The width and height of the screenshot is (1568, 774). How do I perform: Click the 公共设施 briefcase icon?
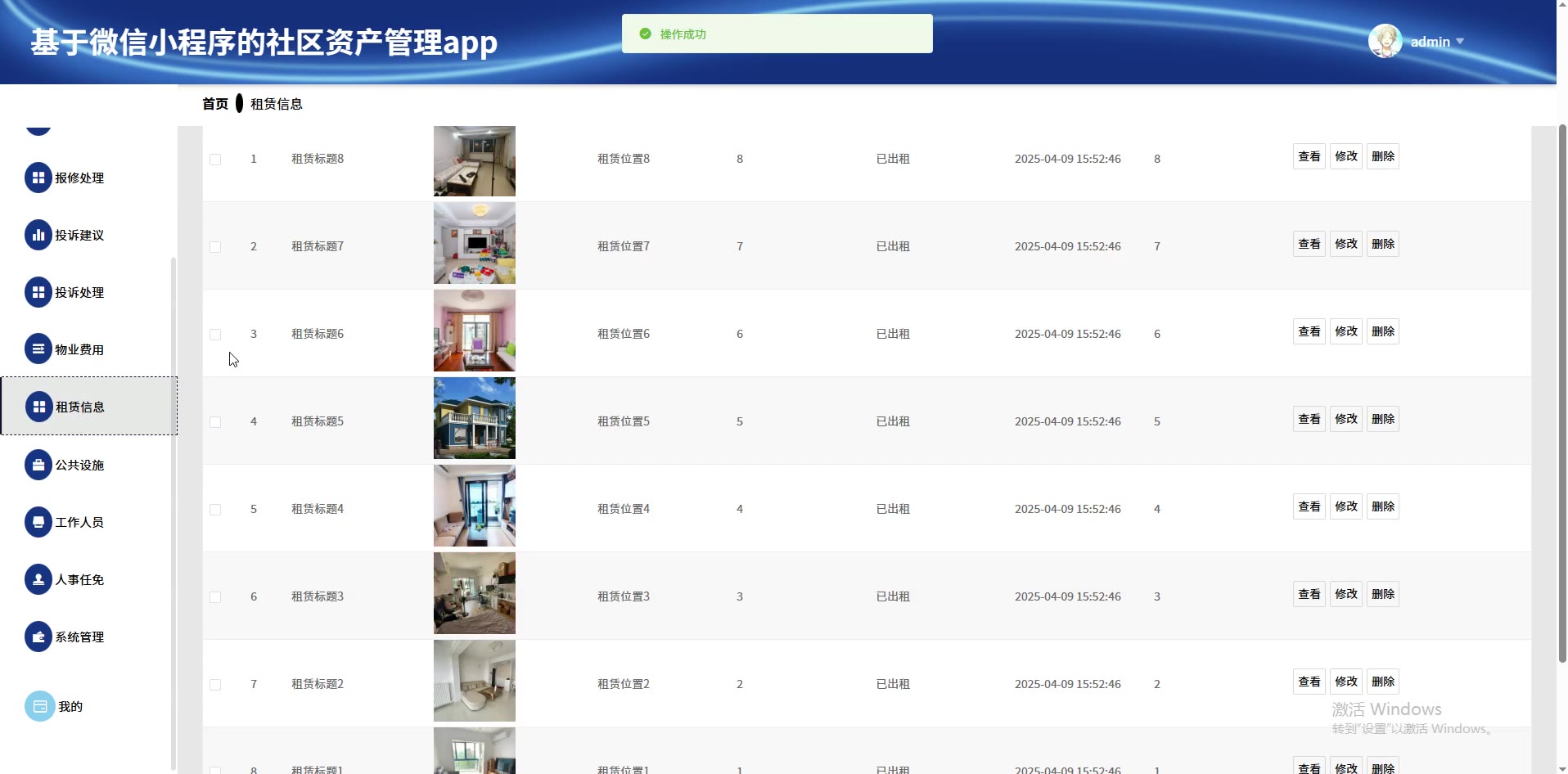(38, 465)
